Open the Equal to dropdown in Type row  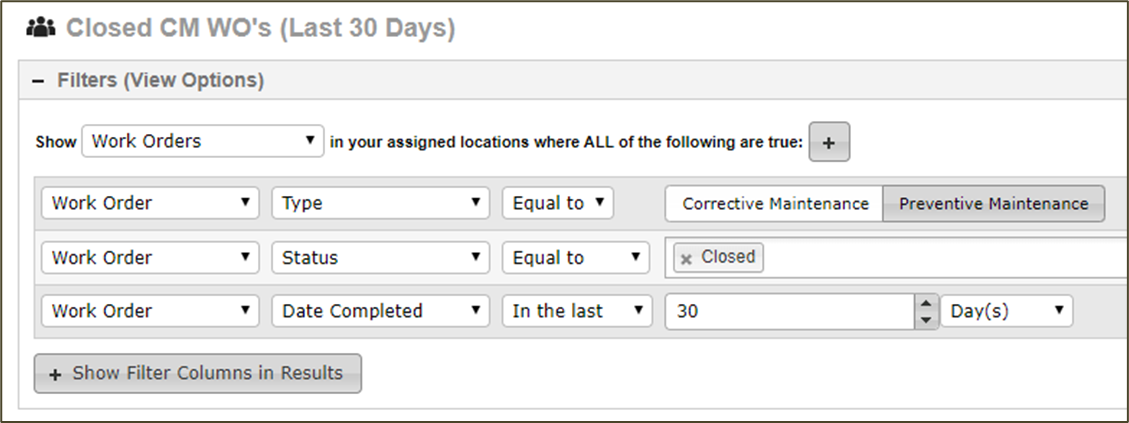pyautogui.click(x=557, y=203)
